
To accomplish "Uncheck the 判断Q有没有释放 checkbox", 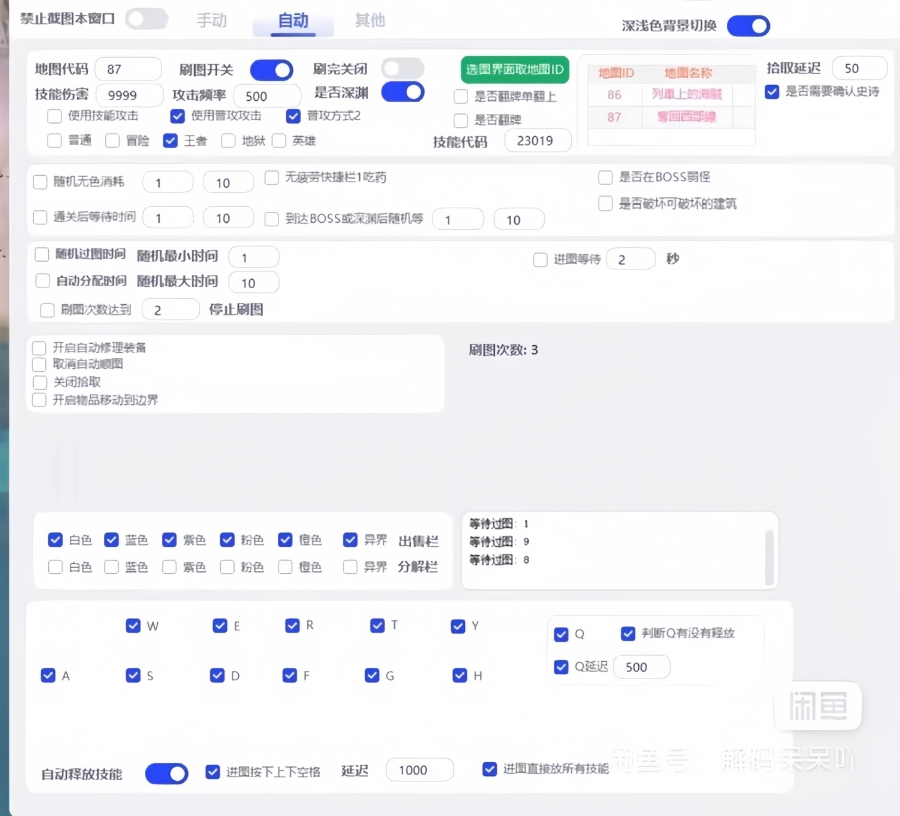I will click(628, 634).
